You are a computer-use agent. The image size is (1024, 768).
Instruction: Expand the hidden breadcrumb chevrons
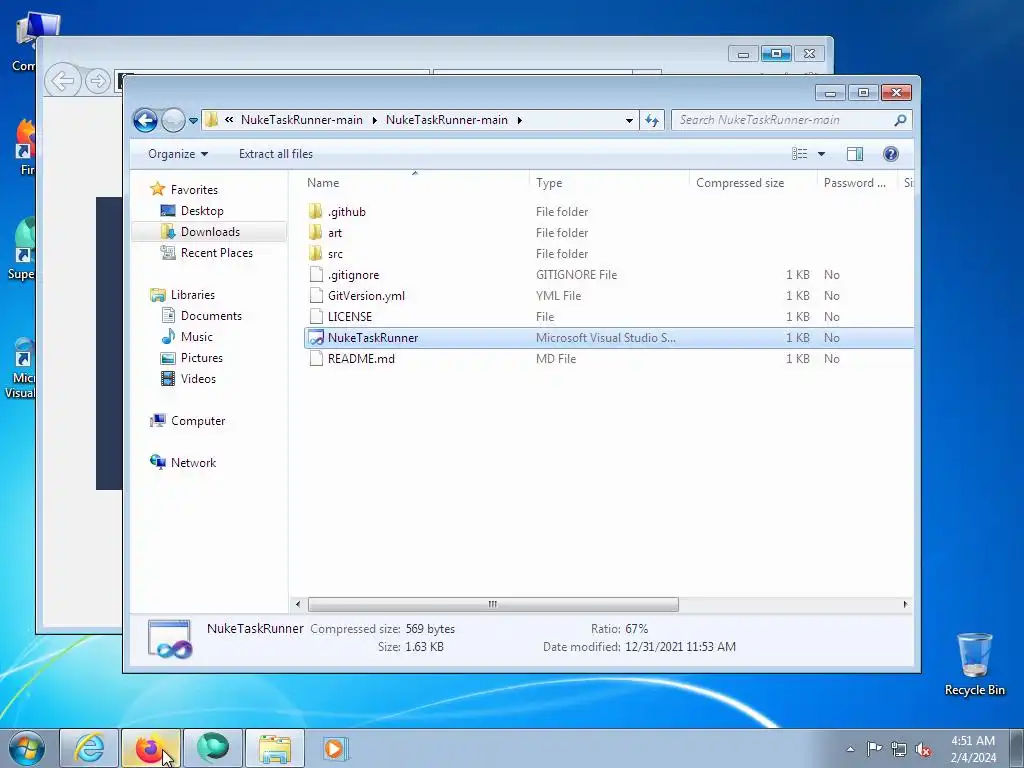click(x=229, y=120)
